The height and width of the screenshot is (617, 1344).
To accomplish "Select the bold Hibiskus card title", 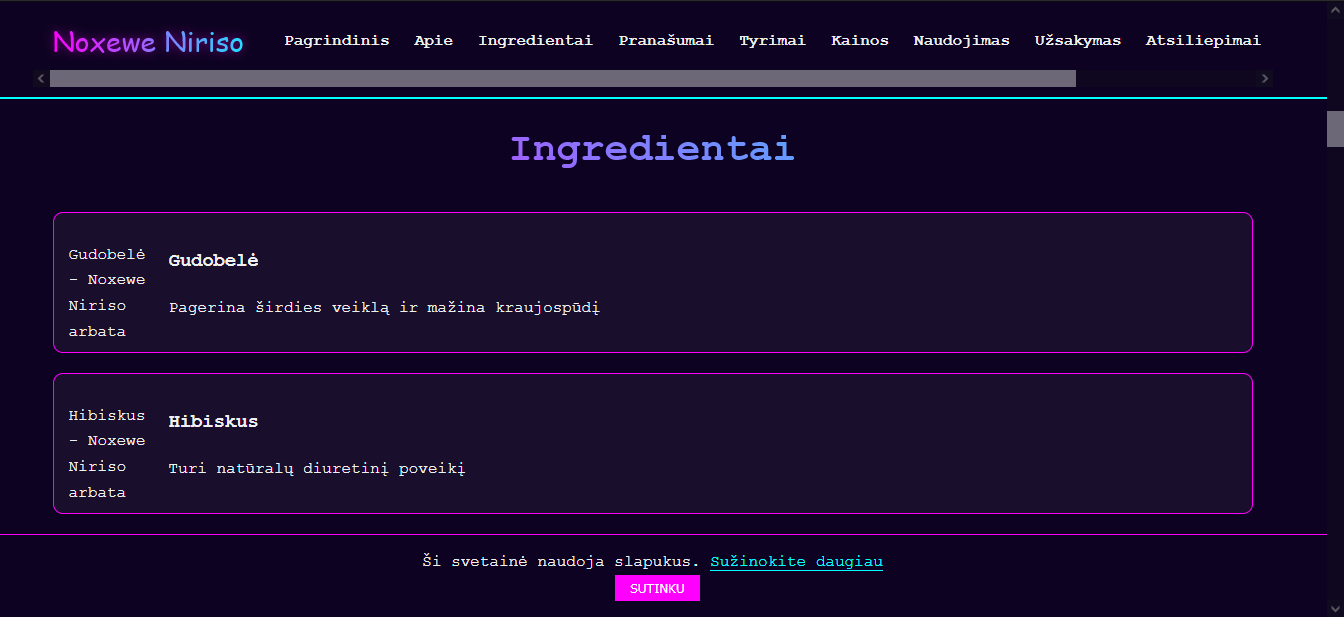I will (x=213, y=421).
